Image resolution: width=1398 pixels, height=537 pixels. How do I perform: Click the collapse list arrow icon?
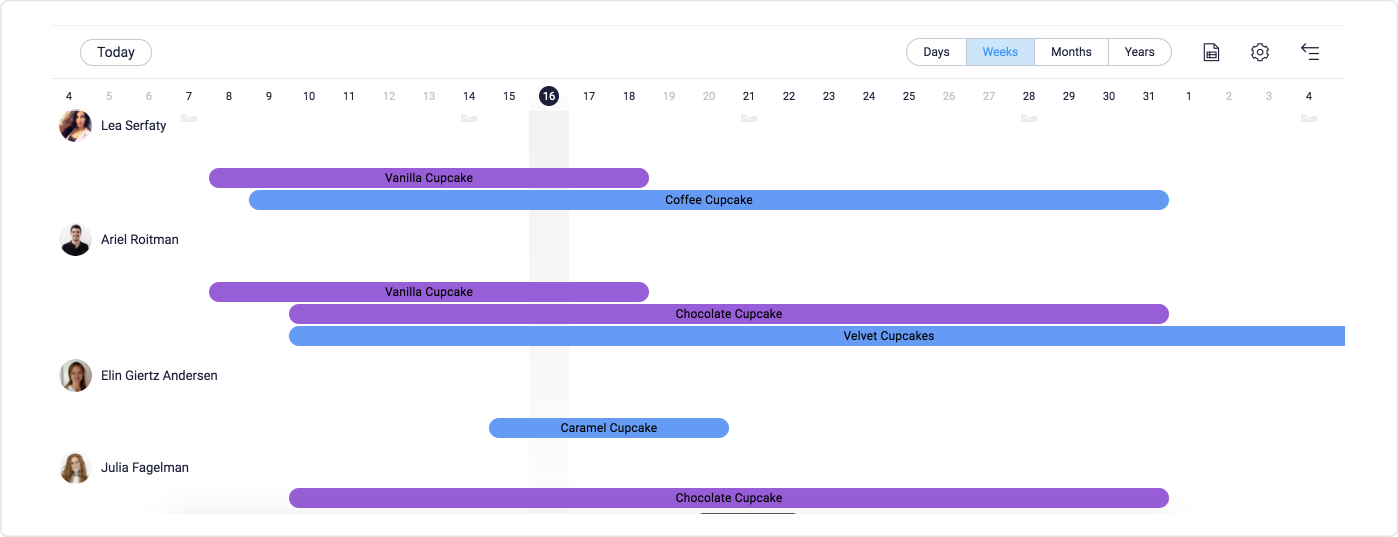pos(1310,53)
